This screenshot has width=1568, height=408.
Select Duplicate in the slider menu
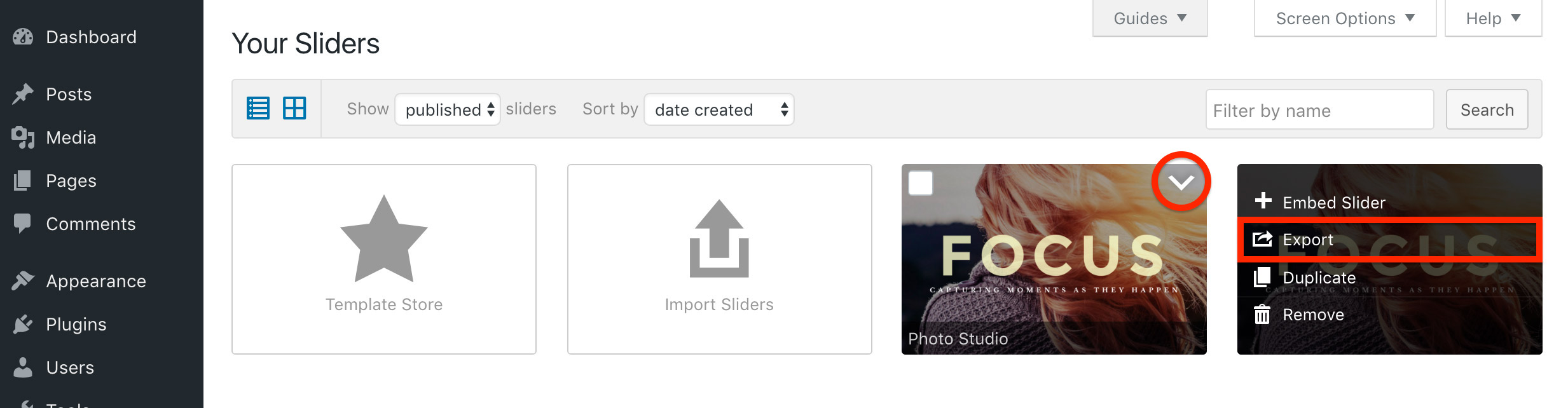[1319, 278]
